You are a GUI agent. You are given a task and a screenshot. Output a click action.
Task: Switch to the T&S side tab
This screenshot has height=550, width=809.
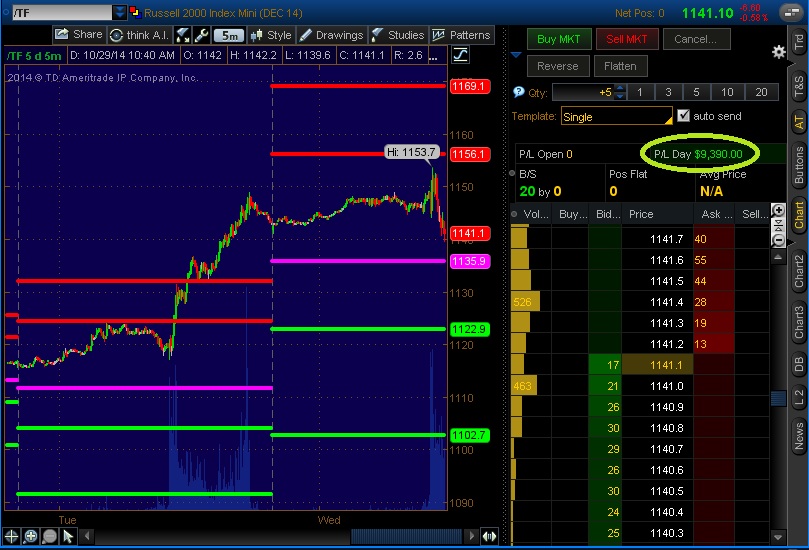[798, 87]
